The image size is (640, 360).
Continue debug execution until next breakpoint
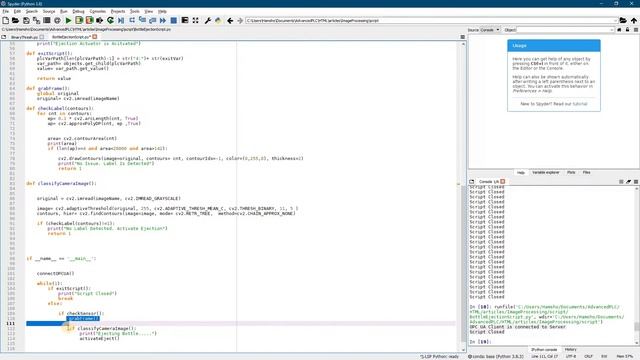point(163,20)
